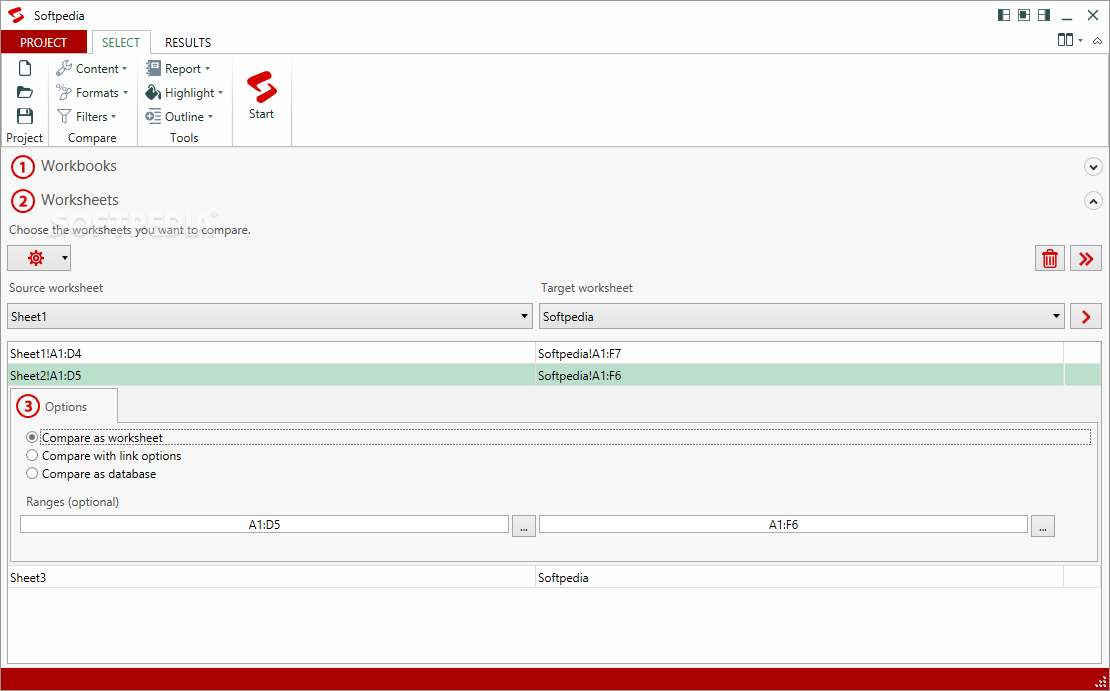
Task: Click the Softpedia!A1:F6 cell
Action: click(x=799, y=375)
